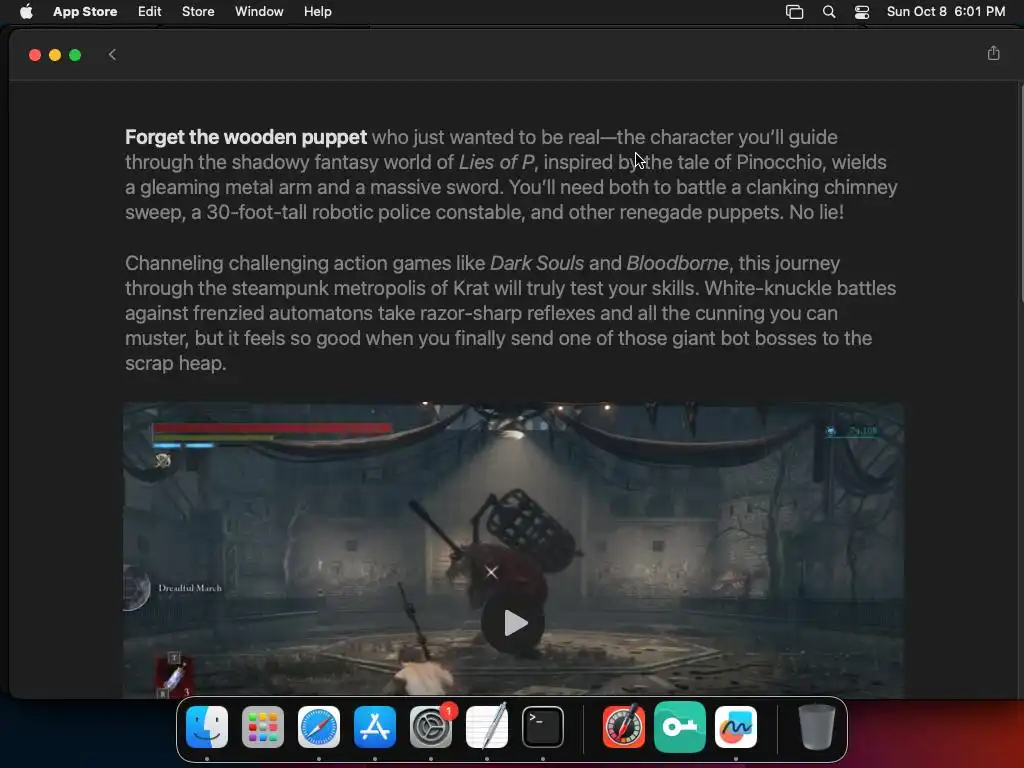Screen dimensions: 1024x768
Task: Click the italic word 'Bloodborne'
Action: click(677, 263)
